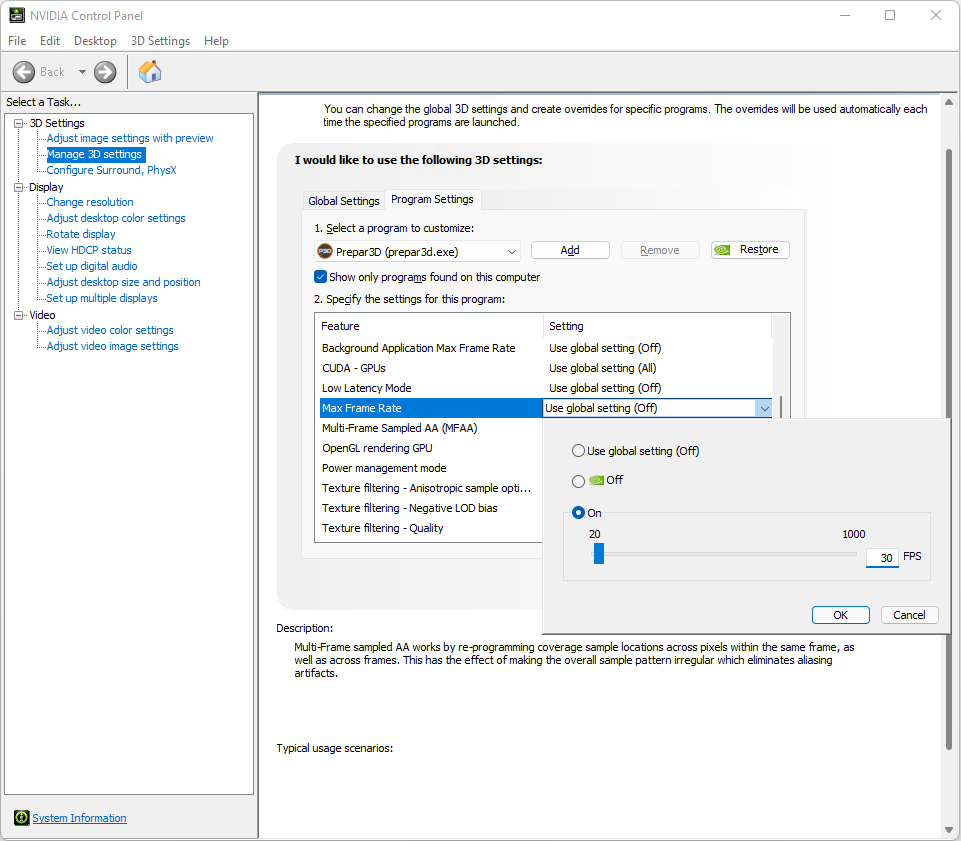
Task: Open Adjust image settings with preview
Action: pos(130,138)
